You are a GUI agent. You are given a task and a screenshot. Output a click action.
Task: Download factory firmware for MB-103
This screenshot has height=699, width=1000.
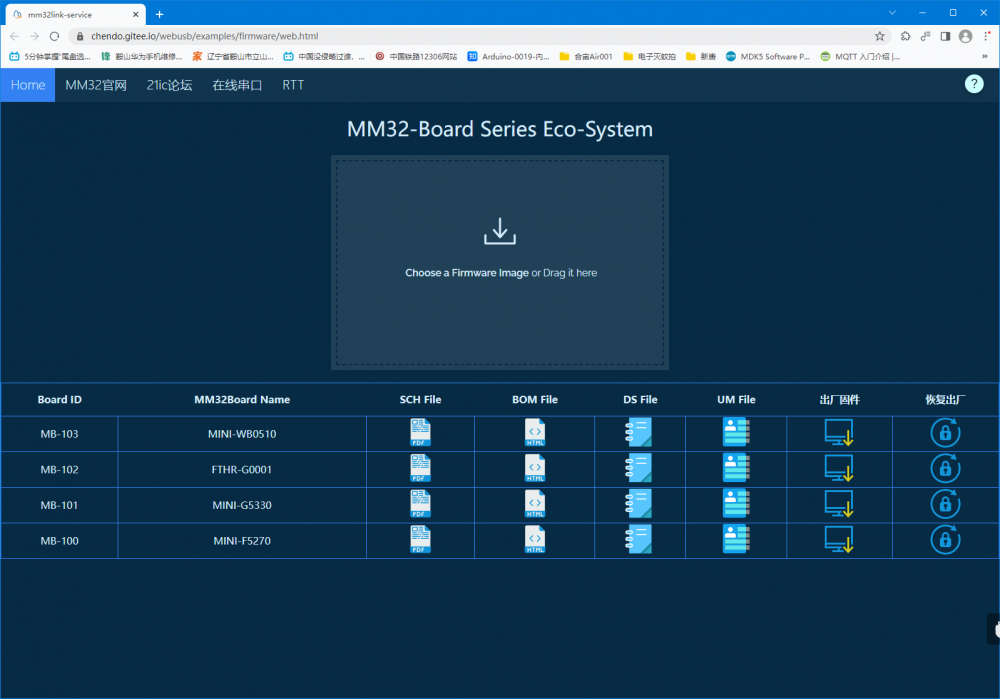839,432
